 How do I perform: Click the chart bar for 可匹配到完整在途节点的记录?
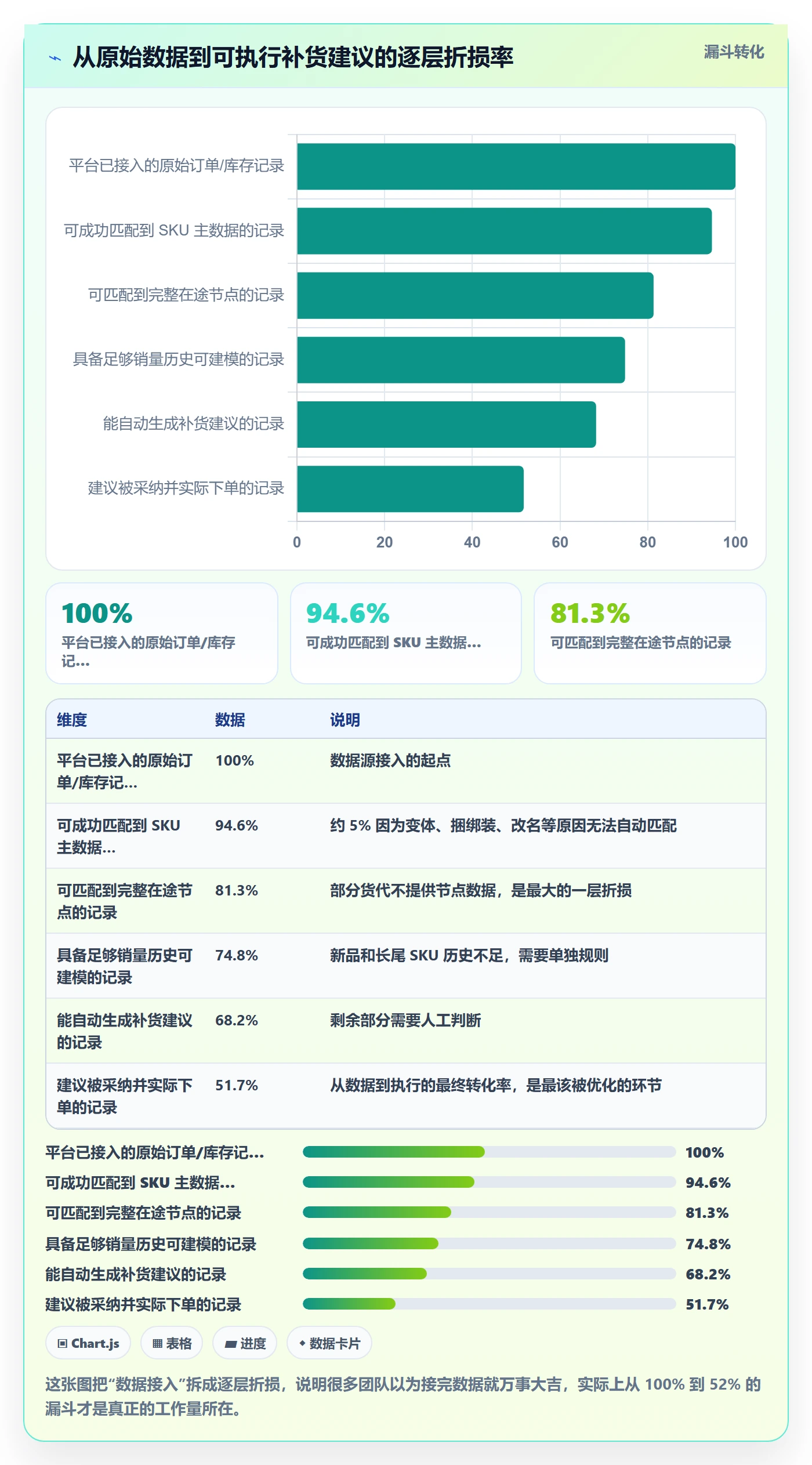point(475,295)
